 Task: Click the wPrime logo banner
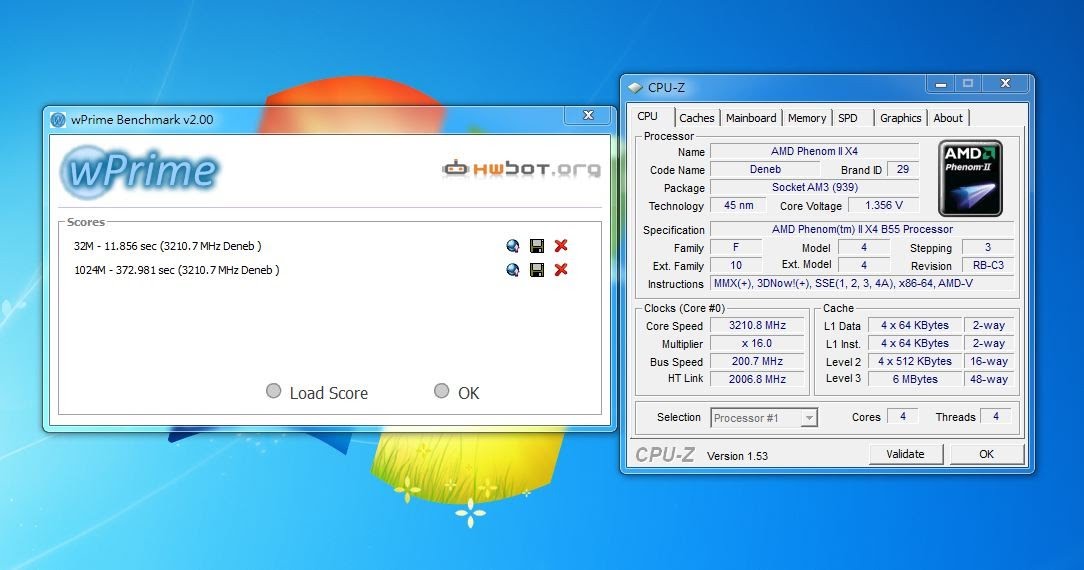coord(140,171)
